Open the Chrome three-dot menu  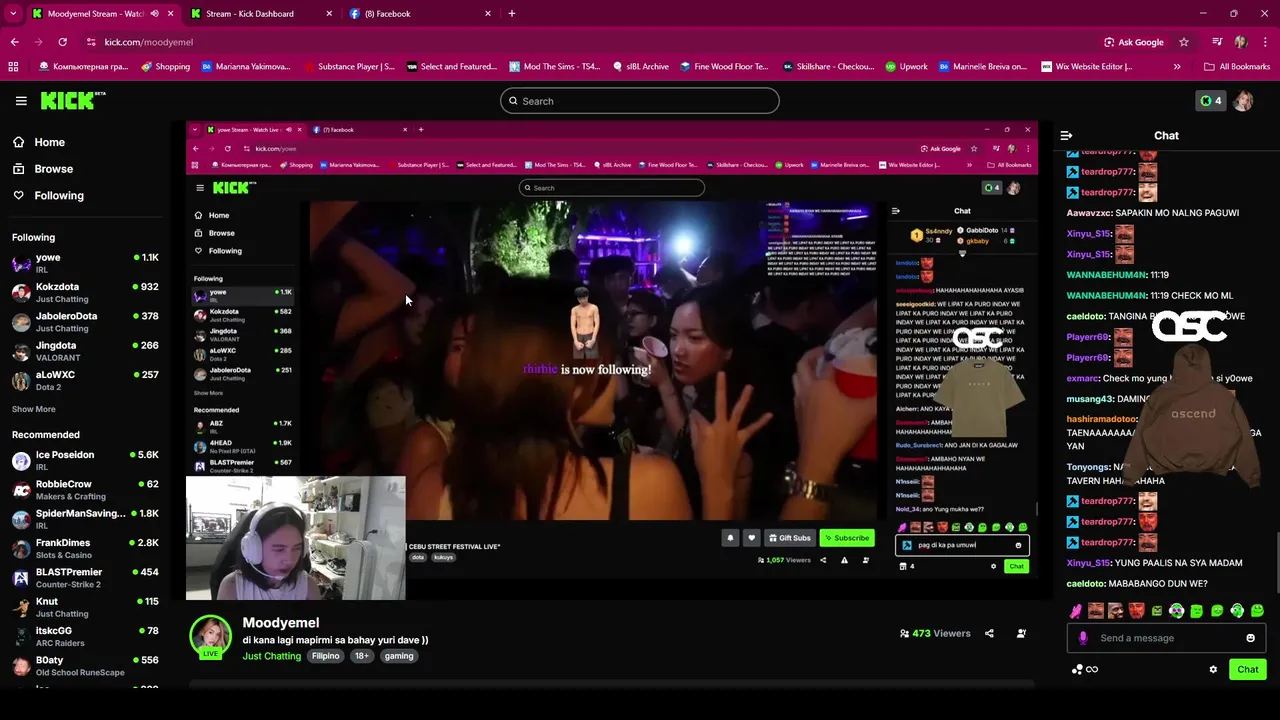click(x=1266, y=42)
